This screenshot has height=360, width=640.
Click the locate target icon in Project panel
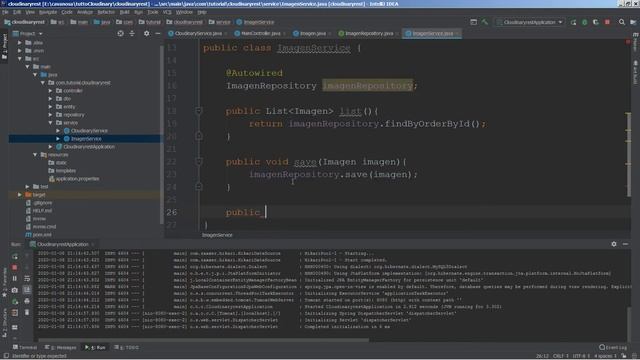pyautogui.click(x=120, y=33)
